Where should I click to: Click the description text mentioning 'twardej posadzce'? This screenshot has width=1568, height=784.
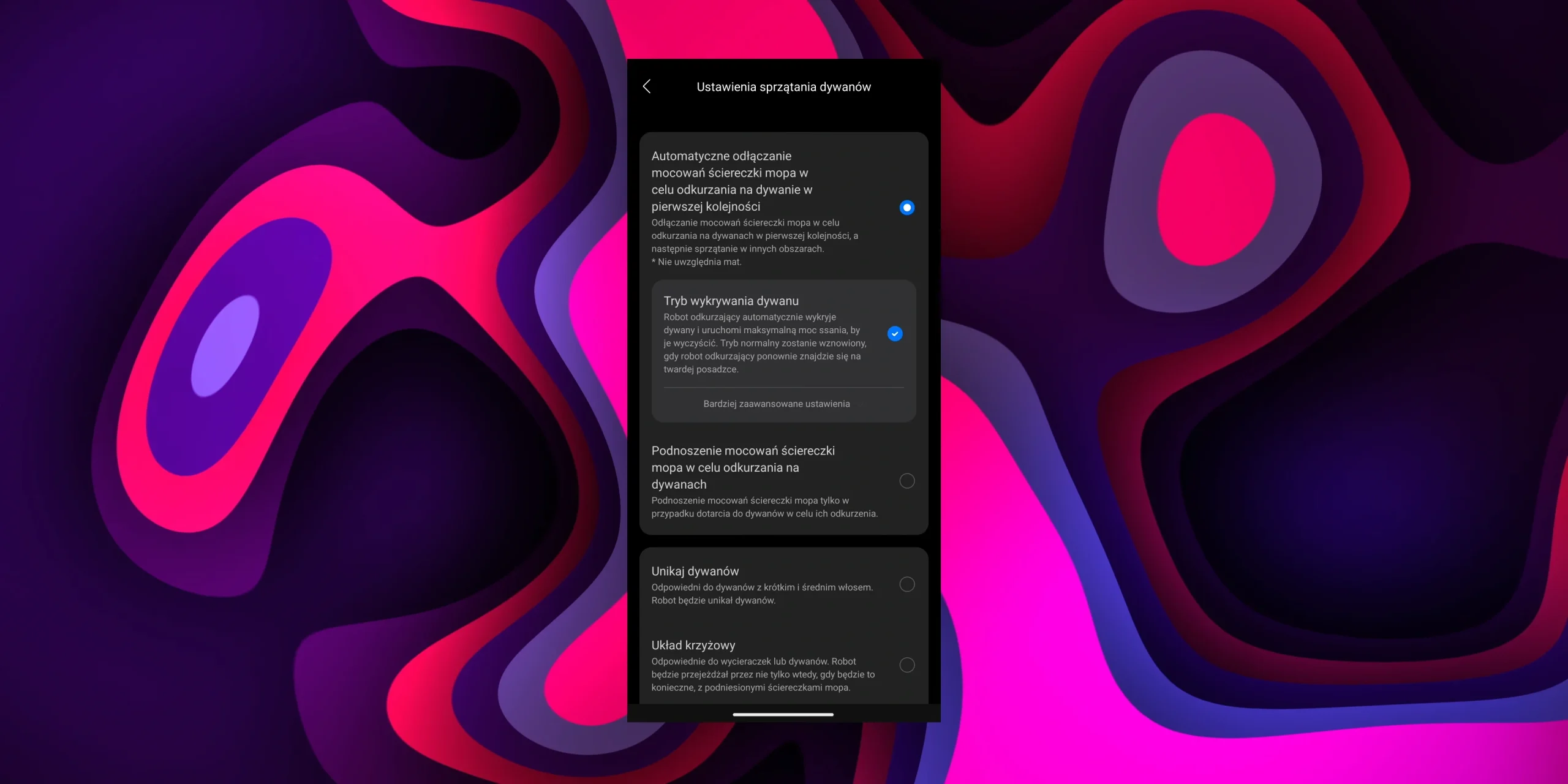(x=701, y=369)
